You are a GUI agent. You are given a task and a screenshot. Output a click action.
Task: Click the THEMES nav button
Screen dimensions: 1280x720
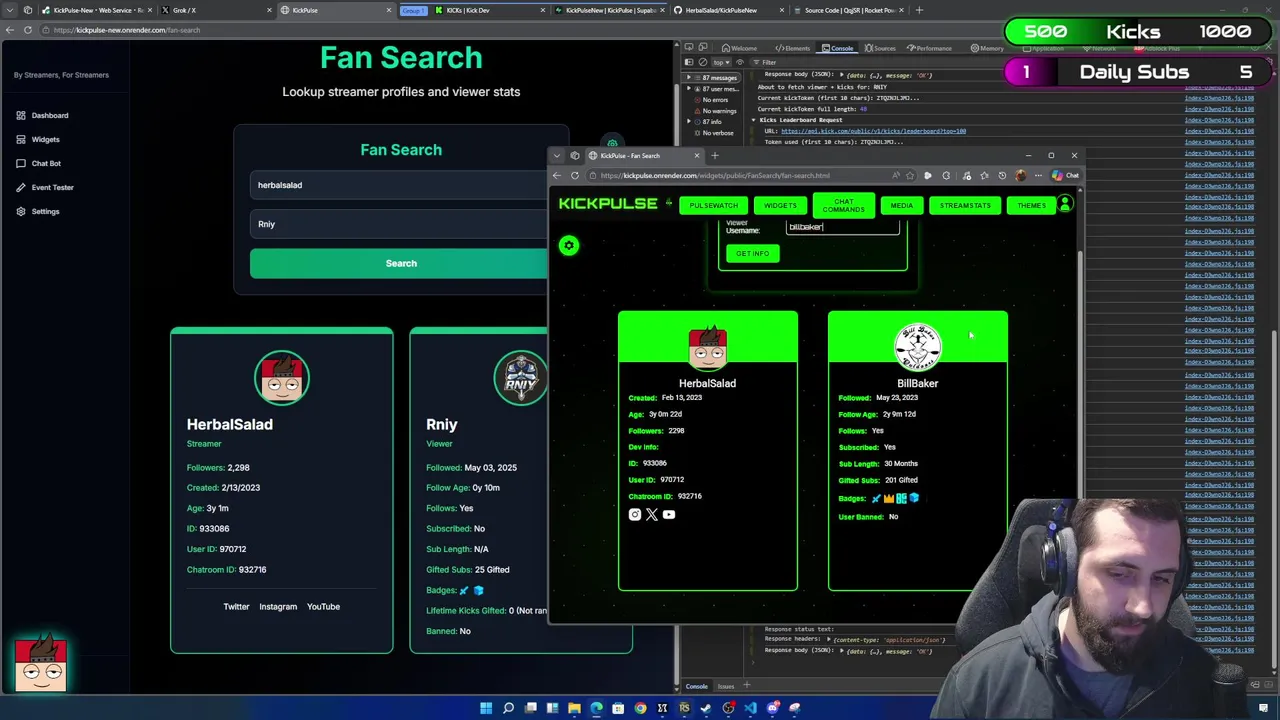pos(1031,205)
